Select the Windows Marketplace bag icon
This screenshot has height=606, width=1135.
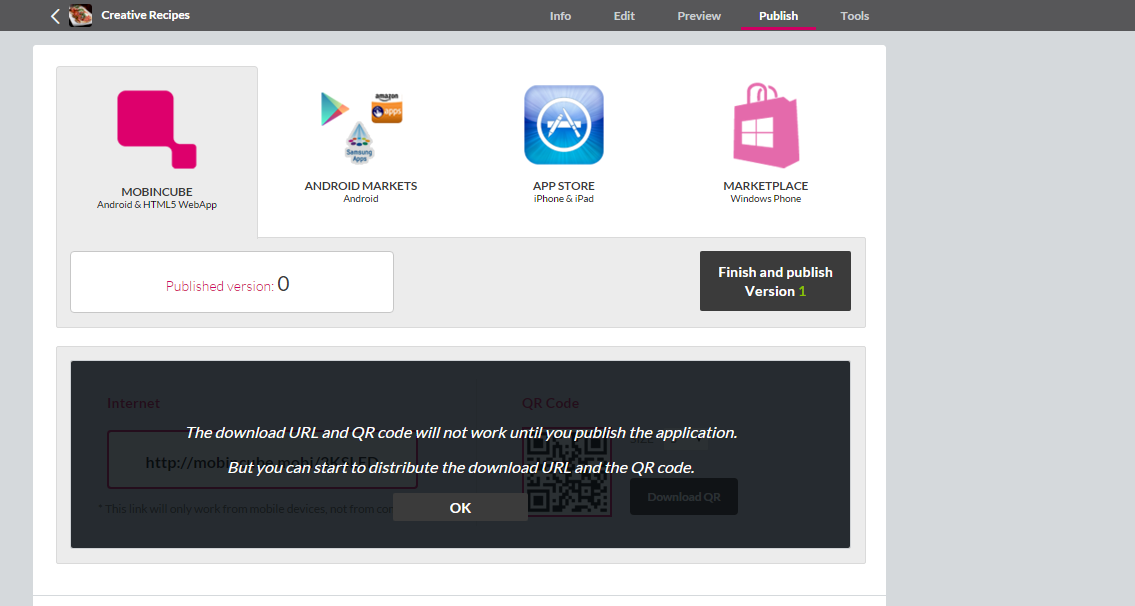[x=766, y=125]
